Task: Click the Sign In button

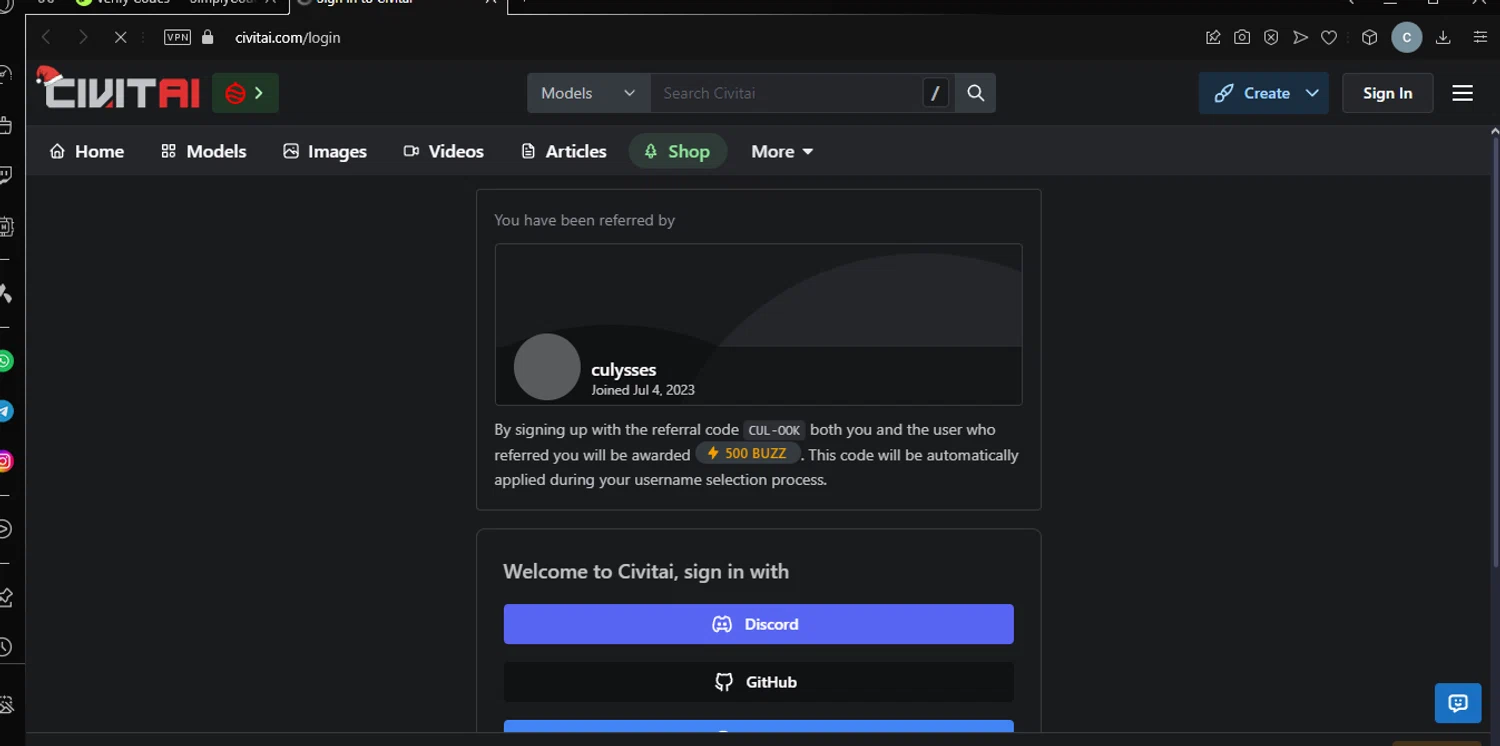Action: point(1387,93)
